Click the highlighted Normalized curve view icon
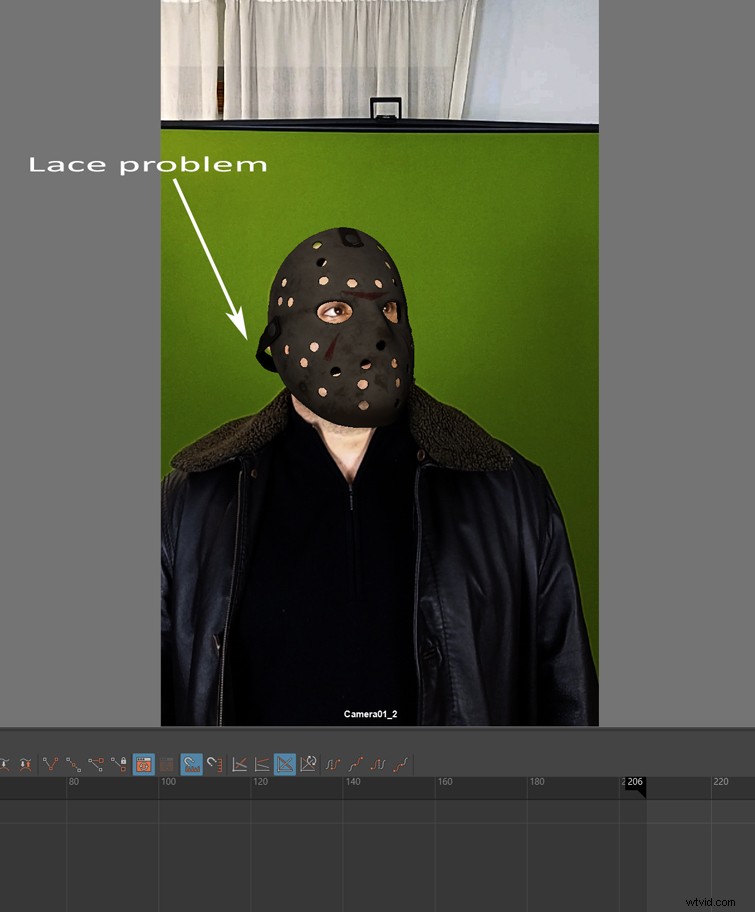Viewport: 755px width, 912px height. 285,764
